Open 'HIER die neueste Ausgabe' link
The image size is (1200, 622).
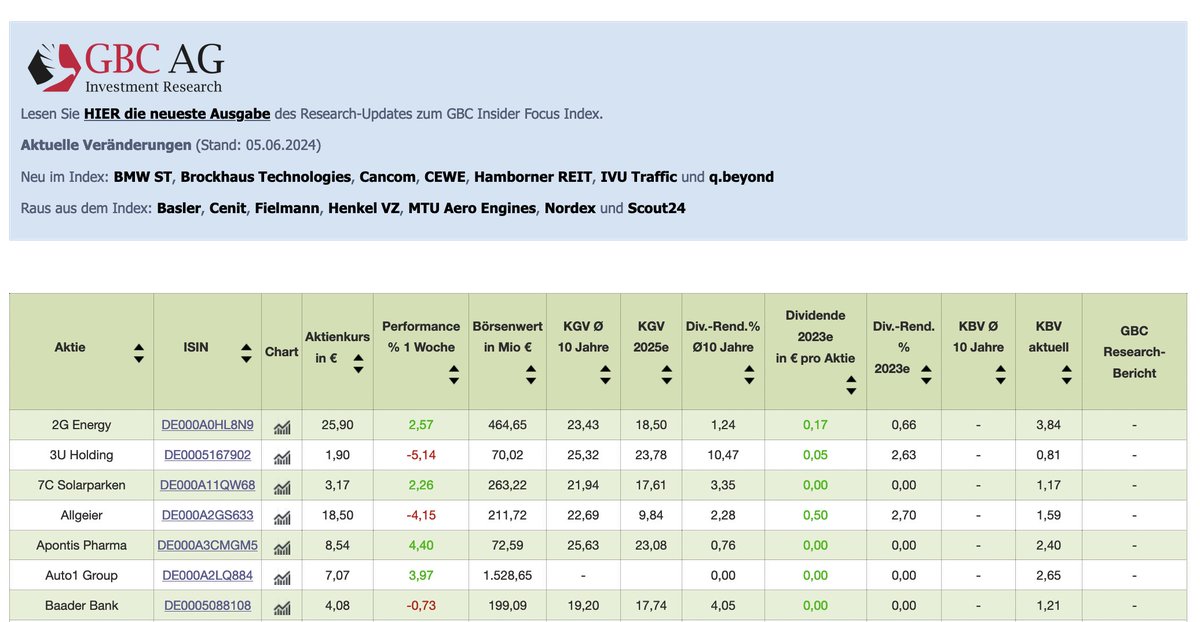[177, 114]
